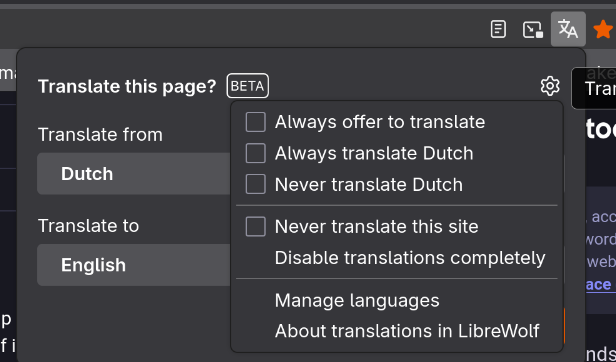The image size is (616, 362).
Task: Click the 'Translate from' label
Action: 100,135
